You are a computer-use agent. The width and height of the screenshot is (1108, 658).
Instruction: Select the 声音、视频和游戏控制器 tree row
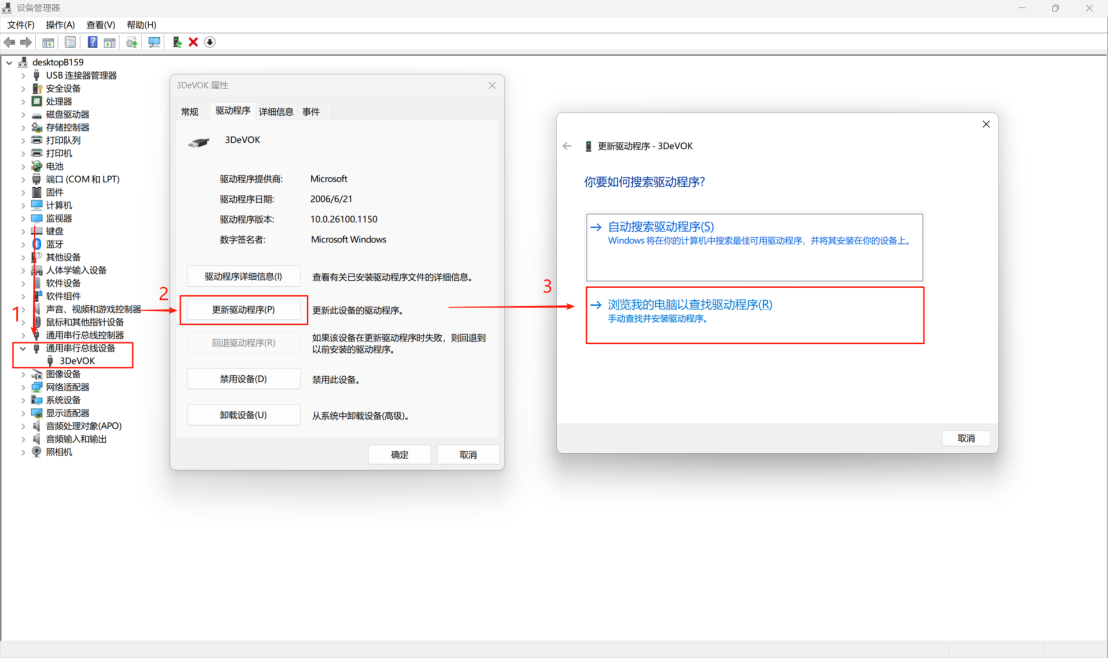tap(93, 309)
